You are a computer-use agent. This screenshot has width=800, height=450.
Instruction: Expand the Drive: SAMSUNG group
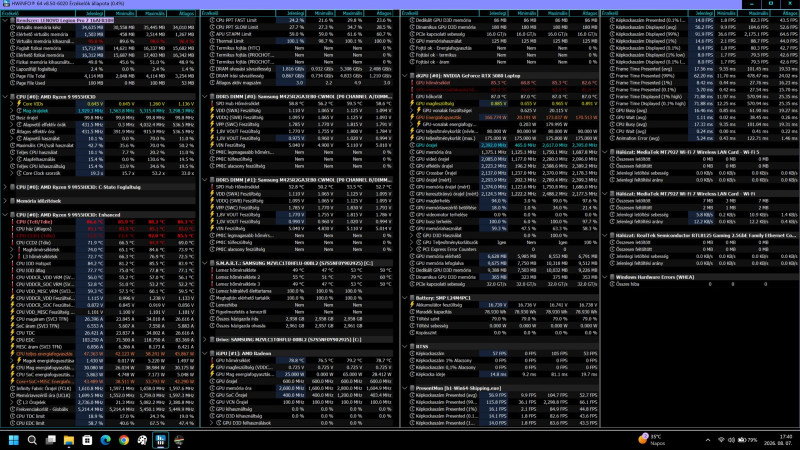pyautogui.click(x=205, y=339)
